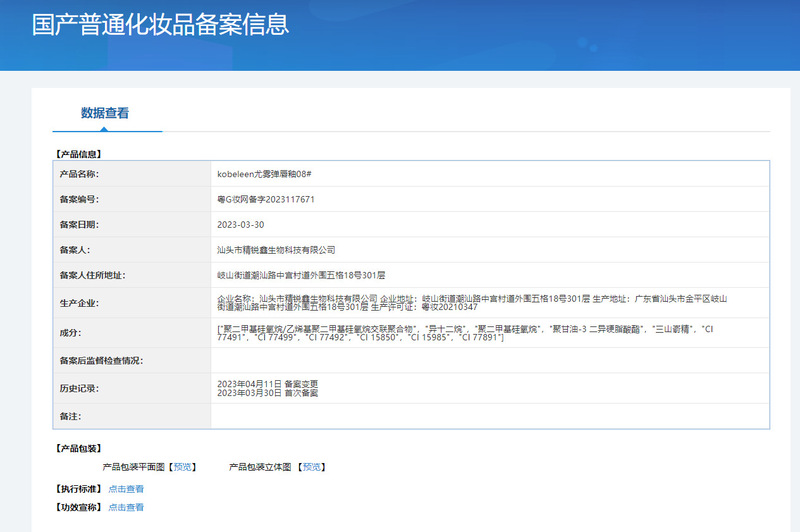The image size is (800, 532).
Task: Click 点击查看 next to 功效宣称
Action: 126,508
